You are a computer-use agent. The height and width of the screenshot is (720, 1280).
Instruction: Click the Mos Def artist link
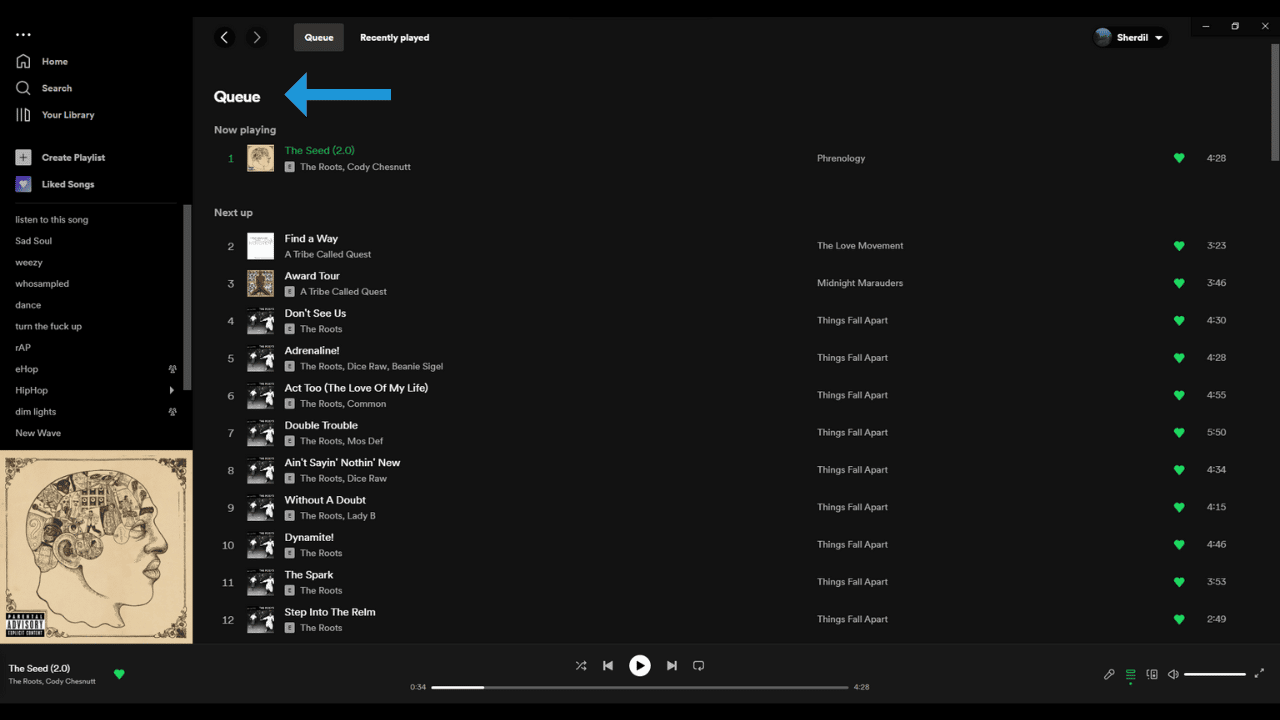[365, 441]
